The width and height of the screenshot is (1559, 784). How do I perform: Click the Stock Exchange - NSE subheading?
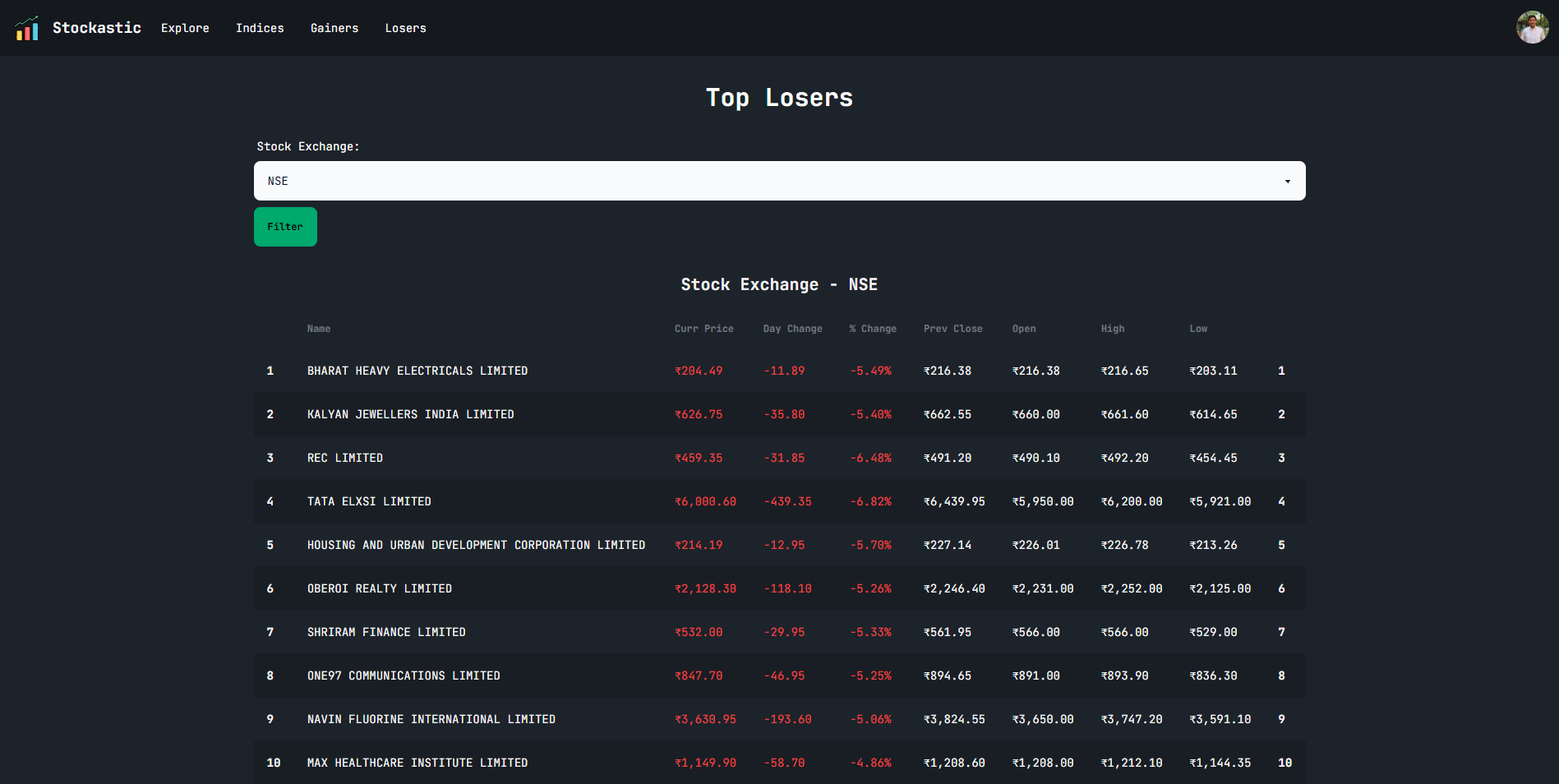pos(779,284)
